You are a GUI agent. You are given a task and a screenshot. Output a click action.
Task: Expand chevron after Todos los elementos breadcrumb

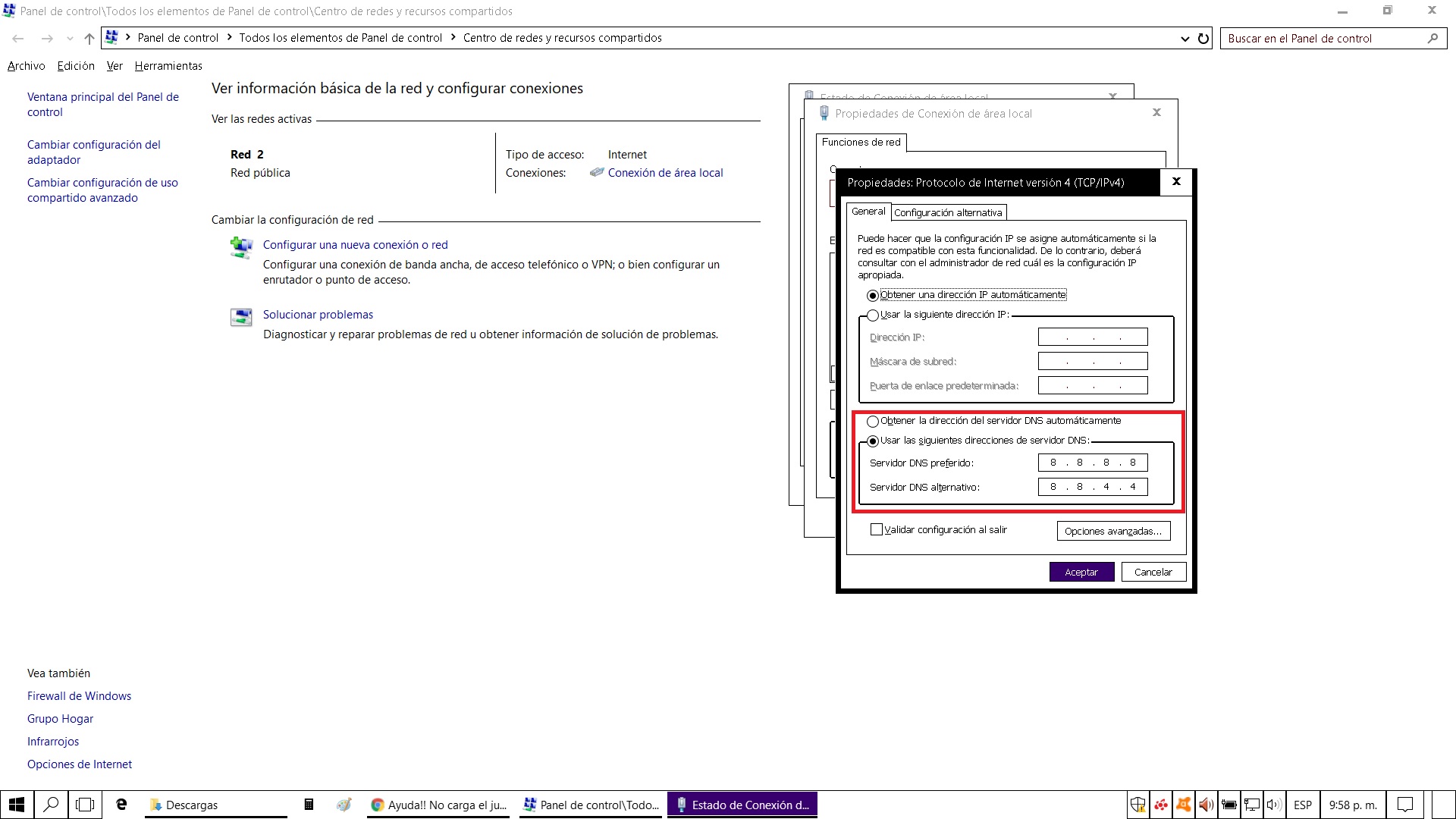453,38
